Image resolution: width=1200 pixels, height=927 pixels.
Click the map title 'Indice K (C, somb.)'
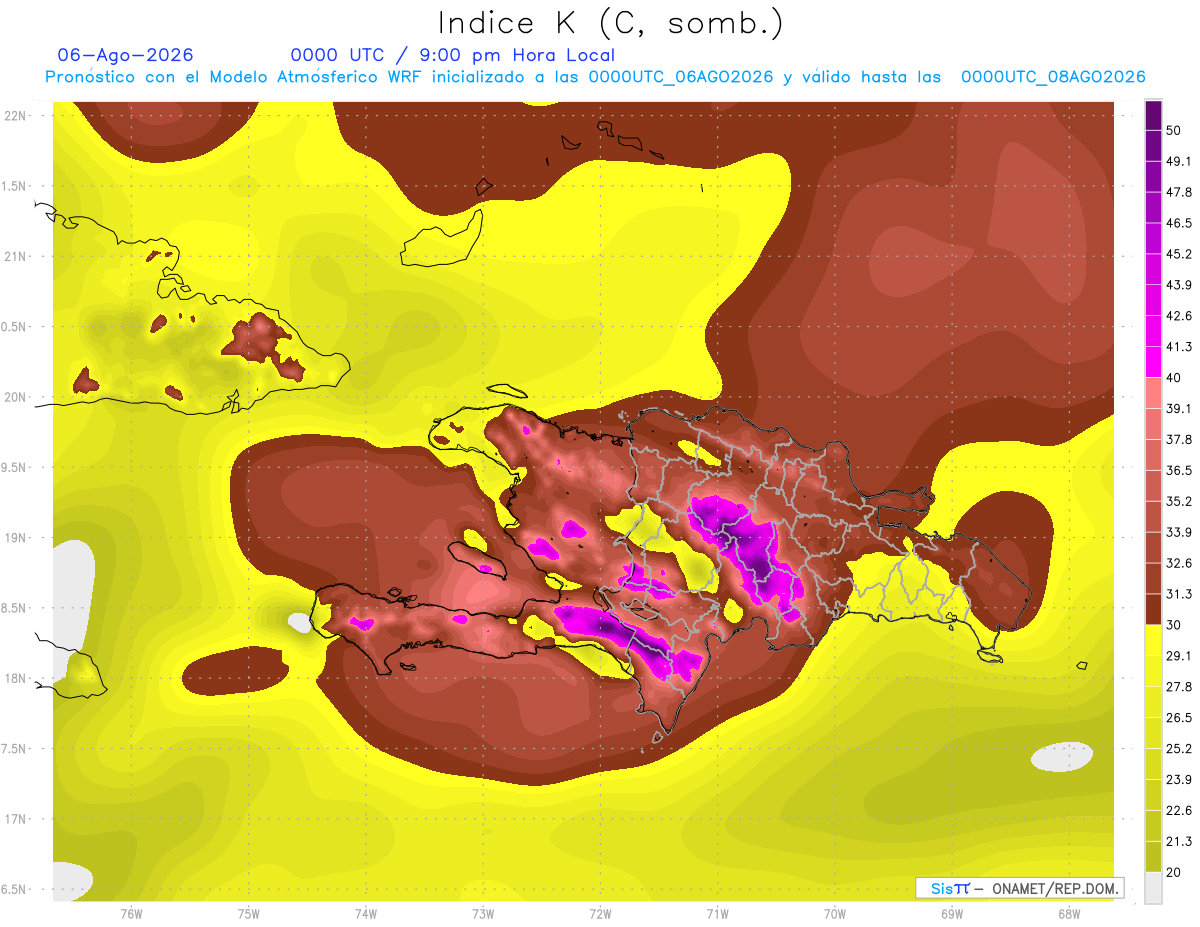coord(610,23)
